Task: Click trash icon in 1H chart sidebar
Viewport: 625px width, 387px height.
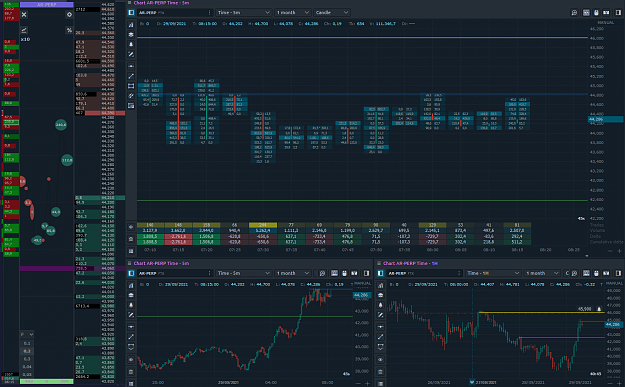Action: [x=381, y=372]
